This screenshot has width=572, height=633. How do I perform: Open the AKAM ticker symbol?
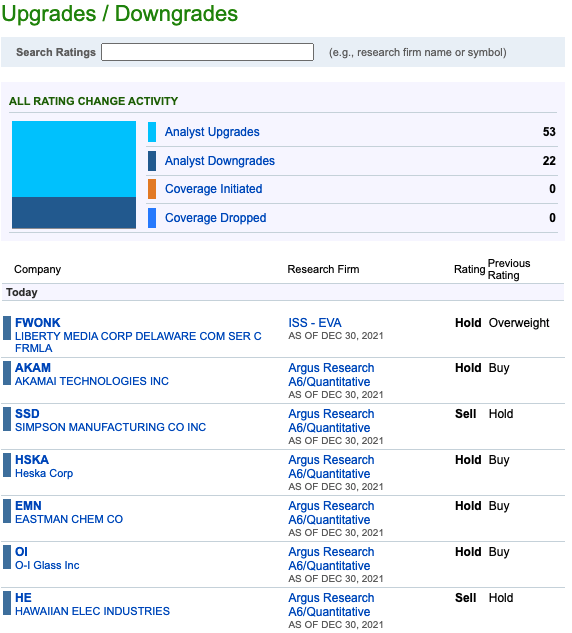coord(33,368)
